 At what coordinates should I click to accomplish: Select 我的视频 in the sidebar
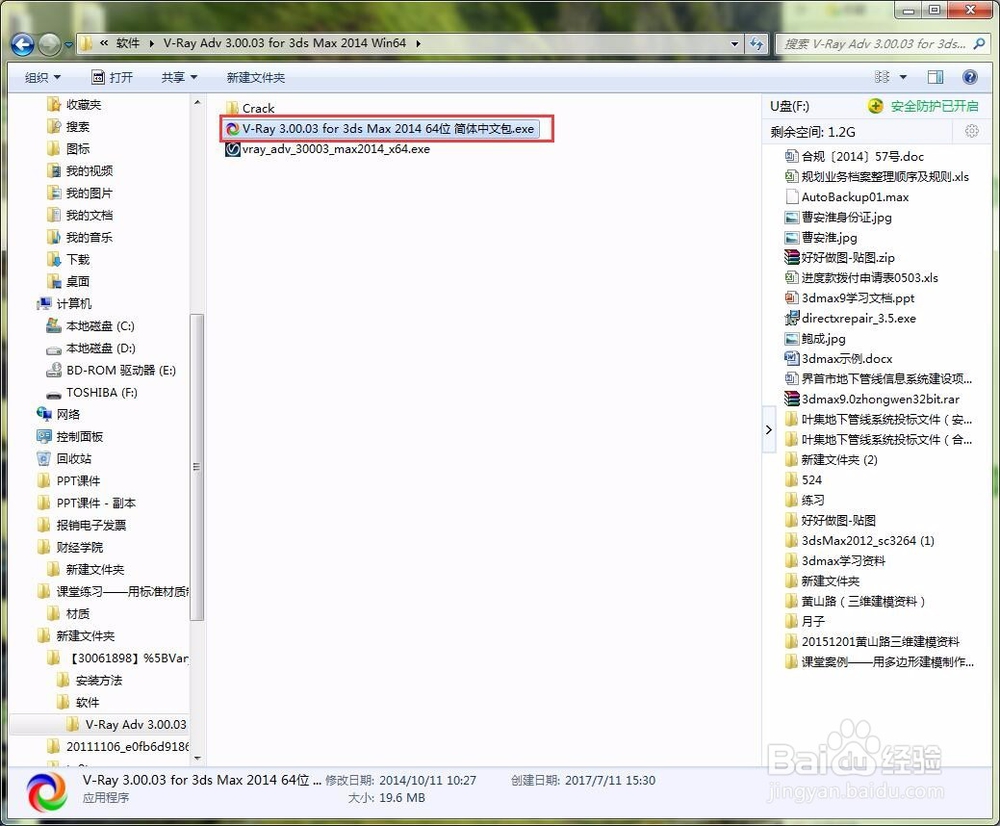coord(80,171)
